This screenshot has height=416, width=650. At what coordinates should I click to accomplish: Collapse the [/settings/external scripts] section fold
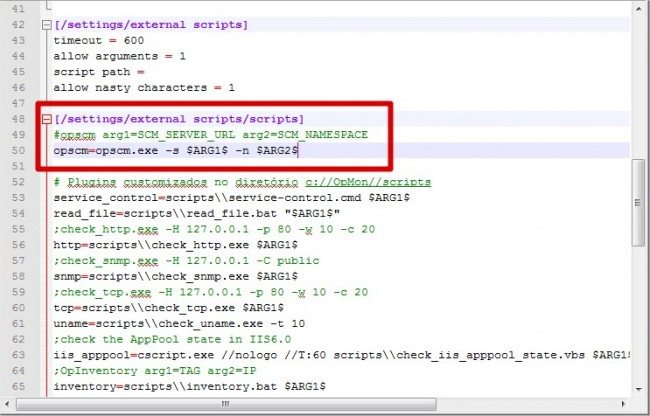tap(47, 23)
